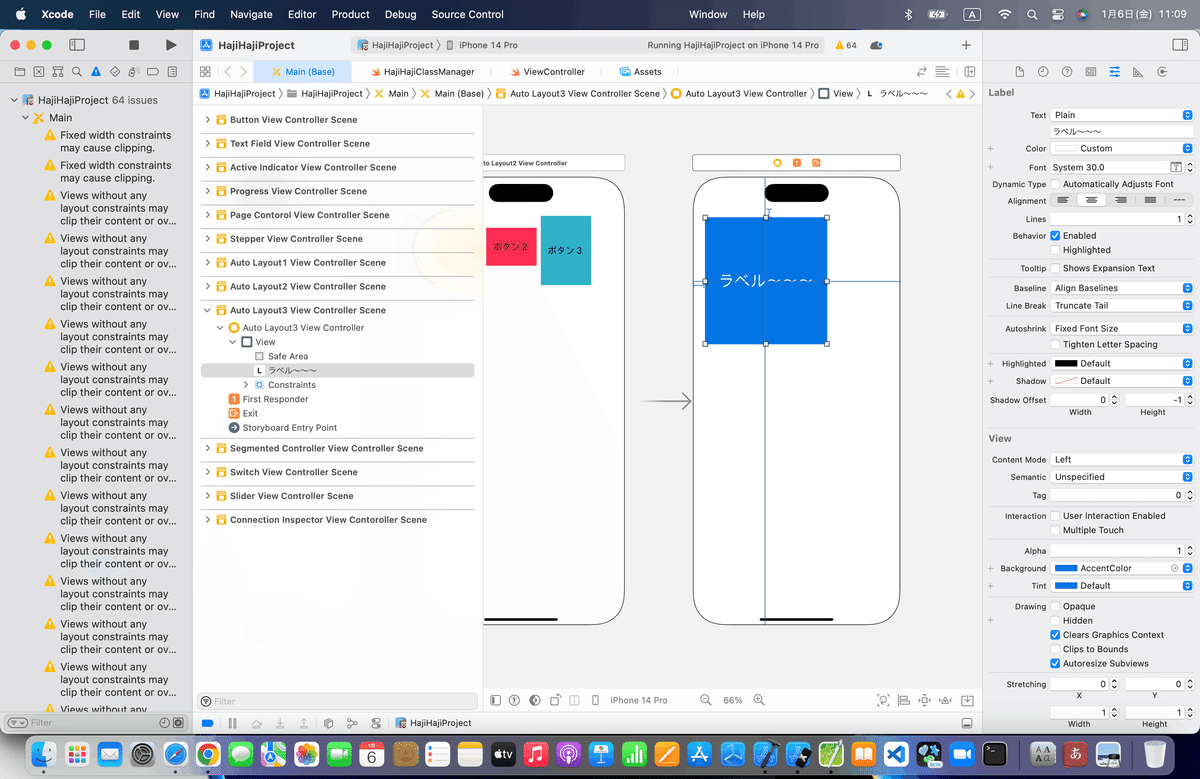The height and width of the screenshot is (779, 1200).
Task: Open the project navigator folder icon
Action: coord(18,72)
